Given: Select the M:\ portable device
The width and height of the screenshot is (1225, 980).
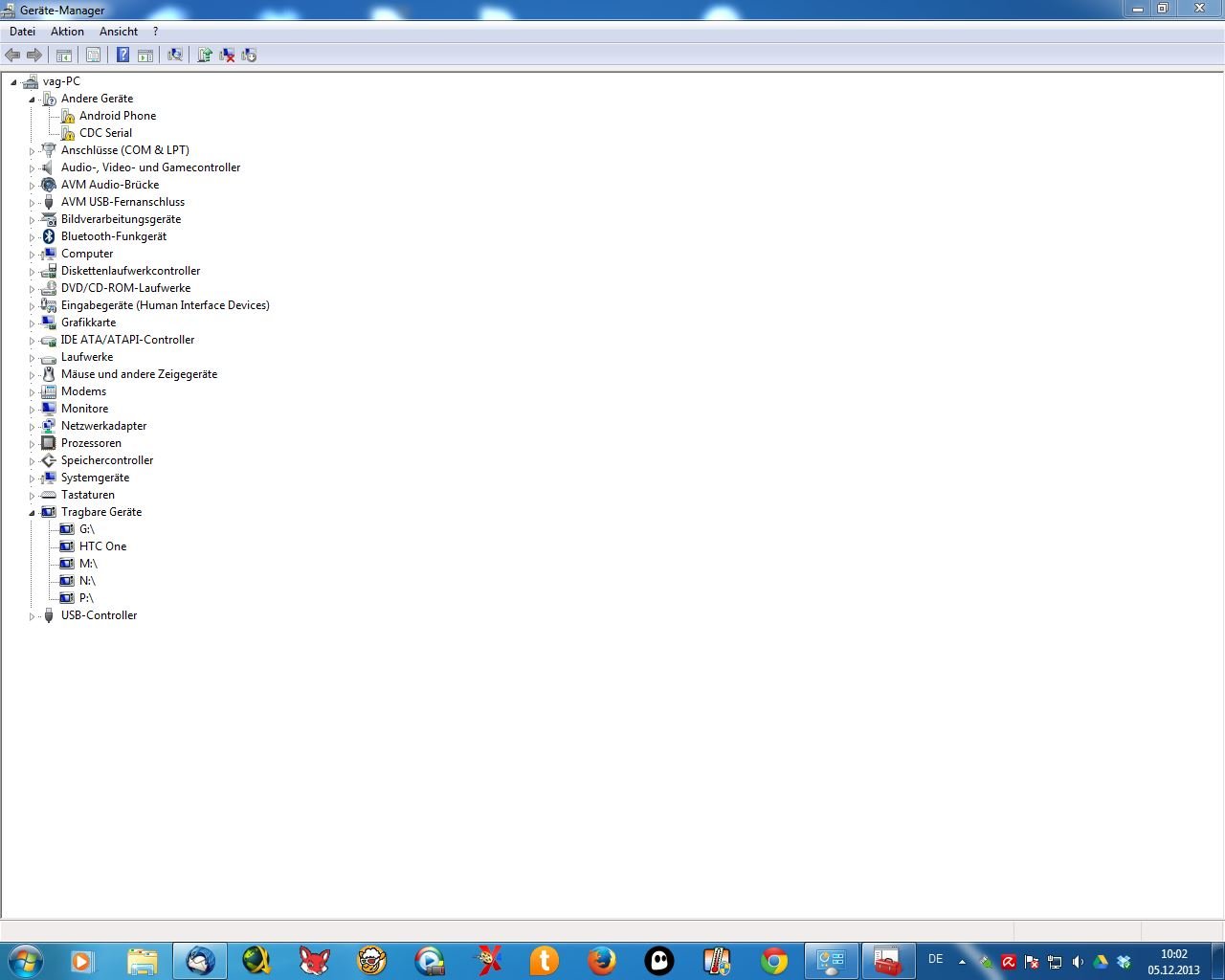Looking at the screenshot, I should point(88,564).
